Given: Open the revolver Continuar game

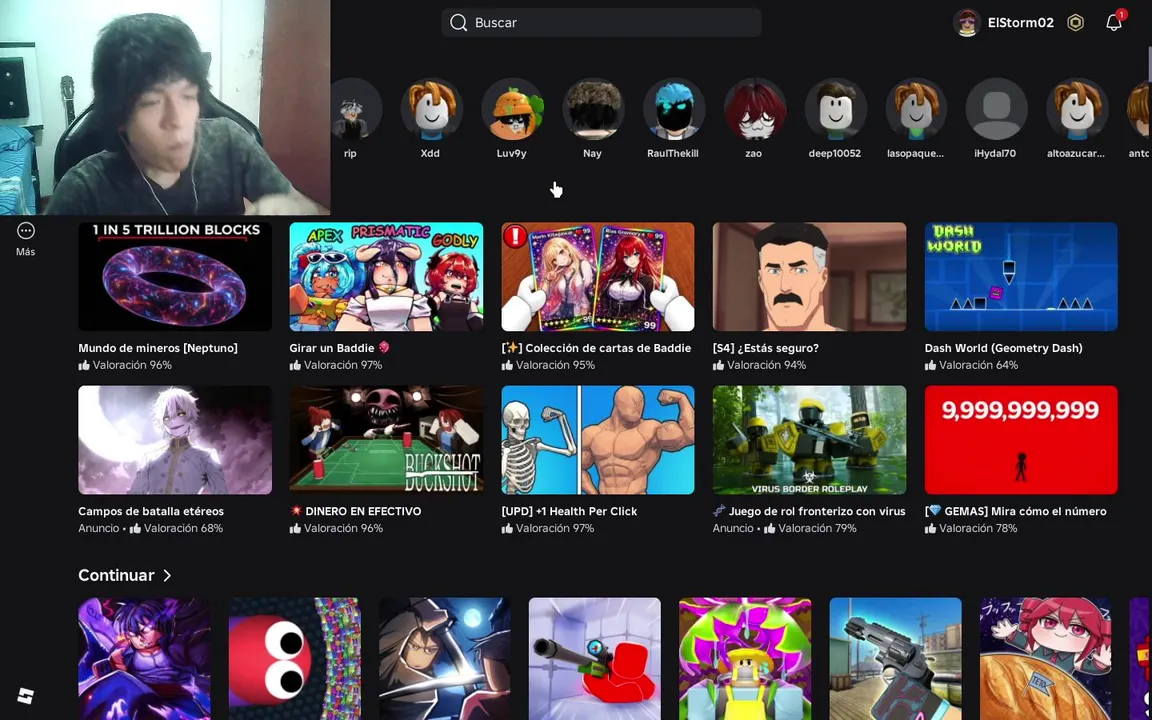Looking at the screenshot, I should 895,658.
